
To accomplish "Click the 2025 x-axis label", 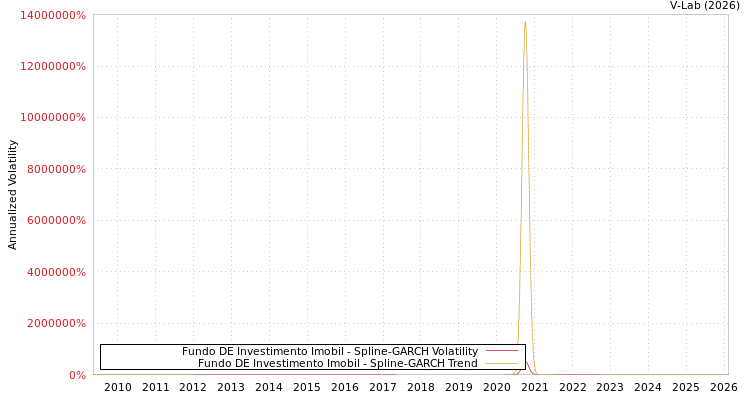I will click(686, 387).
